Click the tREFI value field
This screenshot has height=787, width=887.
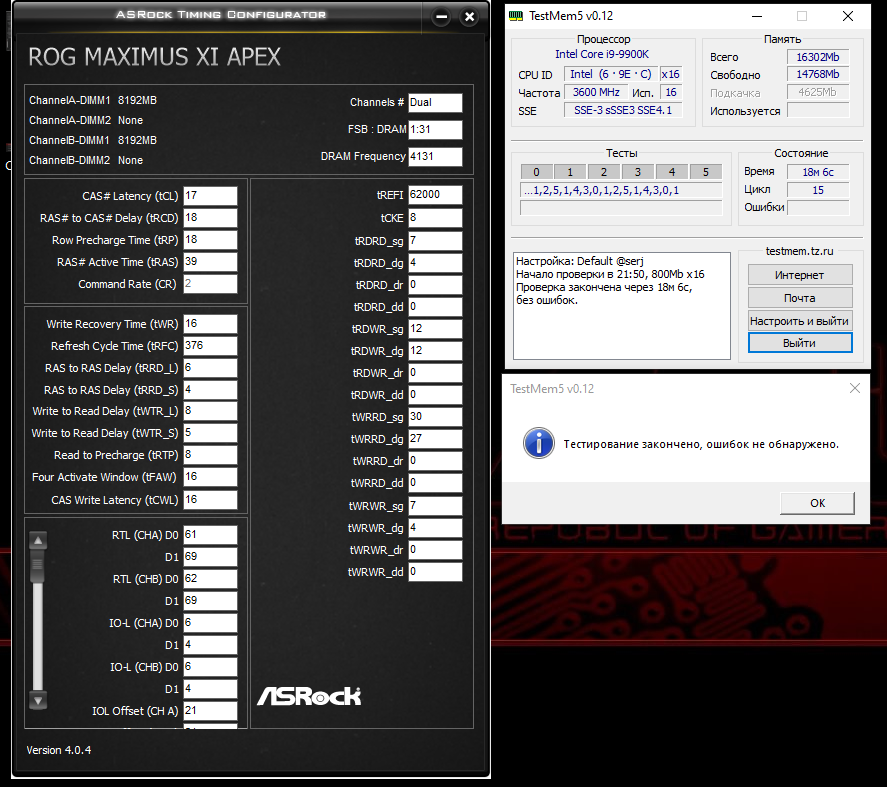435,195
